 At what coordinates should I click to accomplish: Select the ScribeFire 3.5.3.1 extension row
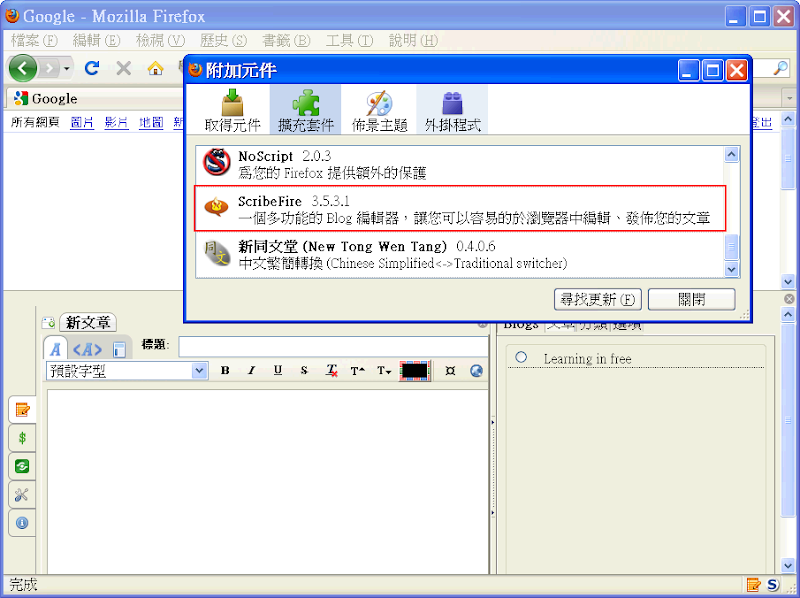[x=460, y=209]
